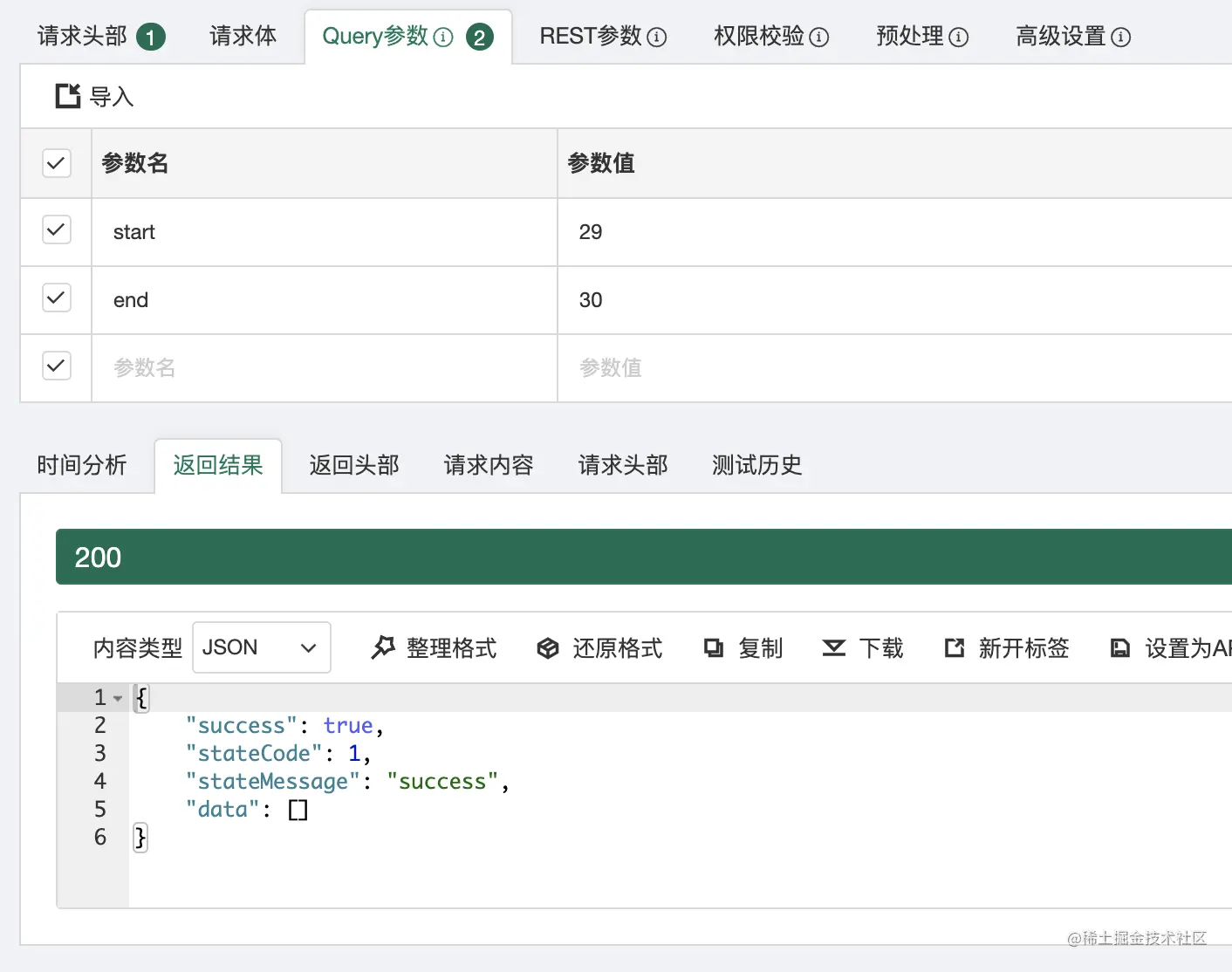Image resolution: width=1232 pixels, height=972 pixels.
Task: Select the 返回结果 tab
Action: (x=218, y=465)
